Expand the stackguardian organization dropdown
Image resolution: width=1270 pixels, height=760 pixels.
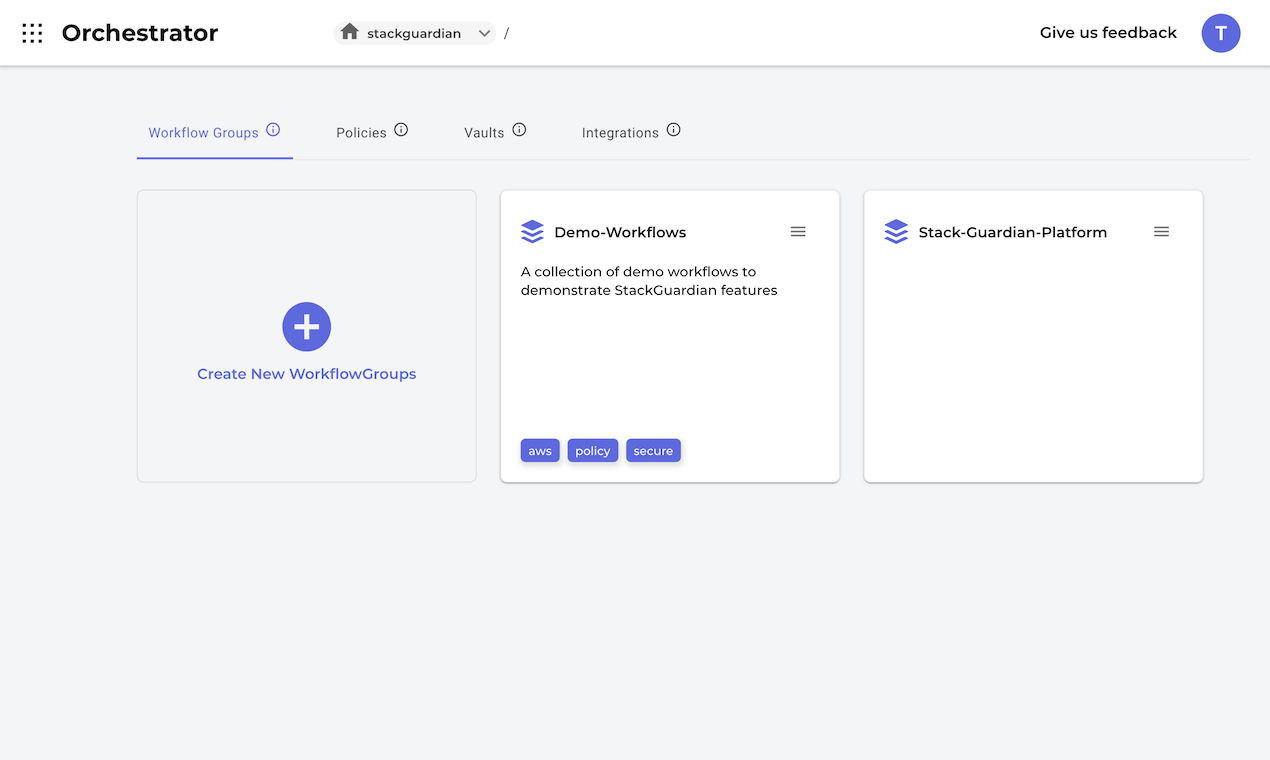(x=484, y=33)
